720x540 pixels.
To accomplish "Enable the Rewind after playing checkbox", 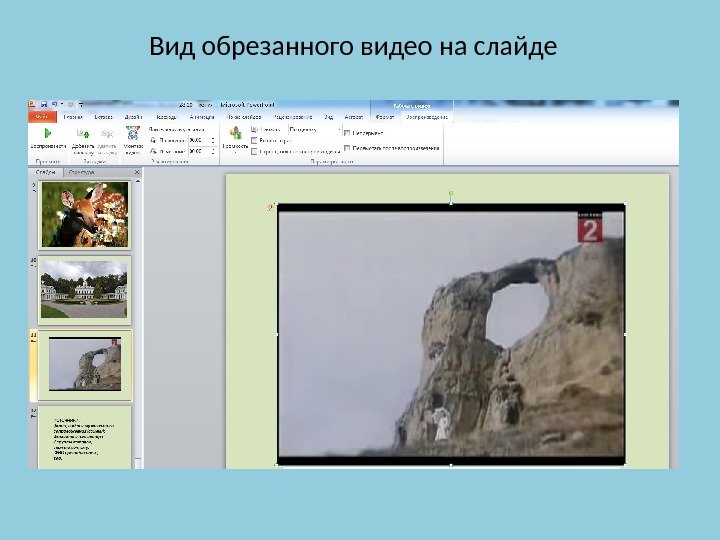I will tap(347, 148).
